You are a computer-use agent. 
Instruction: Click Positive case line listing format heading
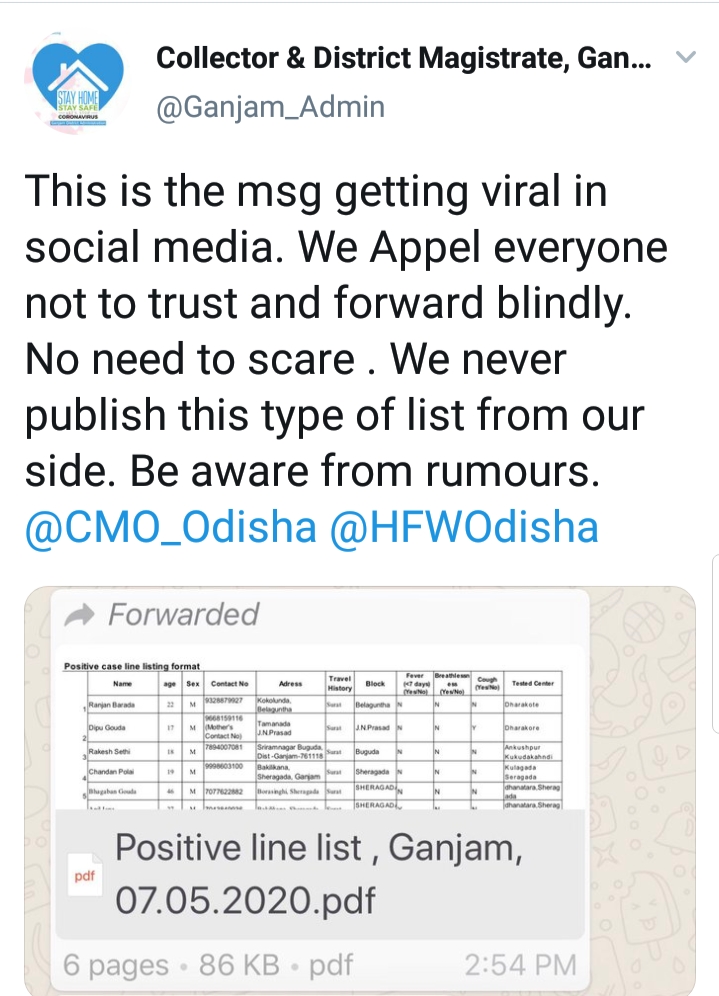click(131, 666)
